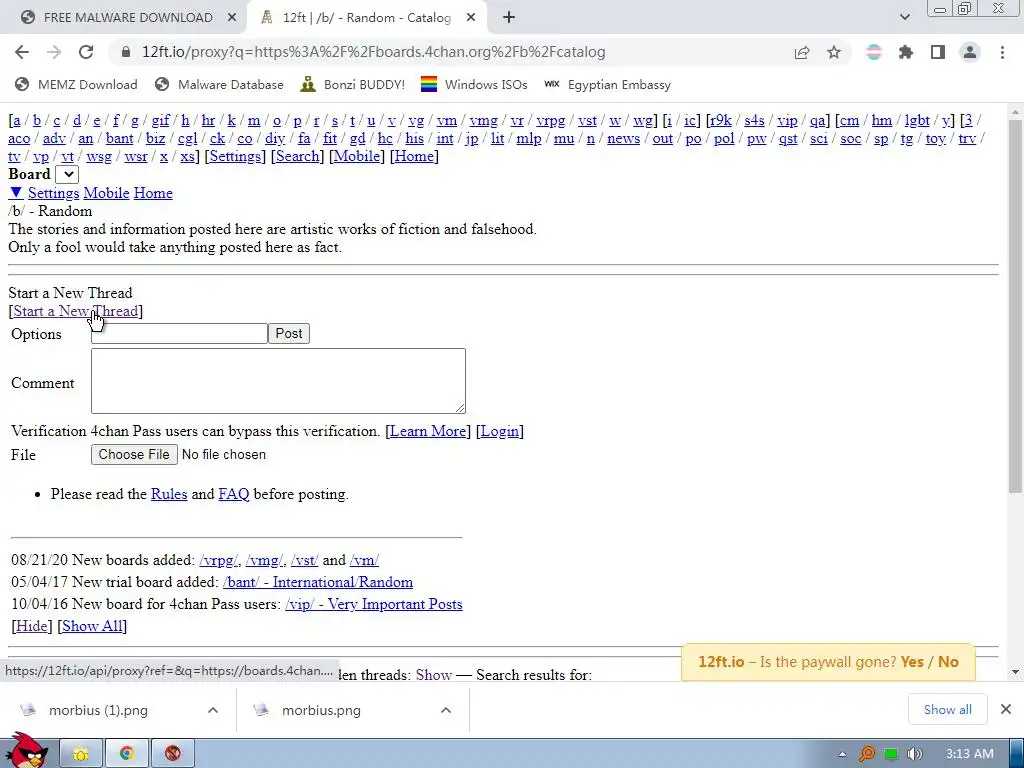Click the Hide announcements link
This screenshot has width=1024, height=768.
31,626
